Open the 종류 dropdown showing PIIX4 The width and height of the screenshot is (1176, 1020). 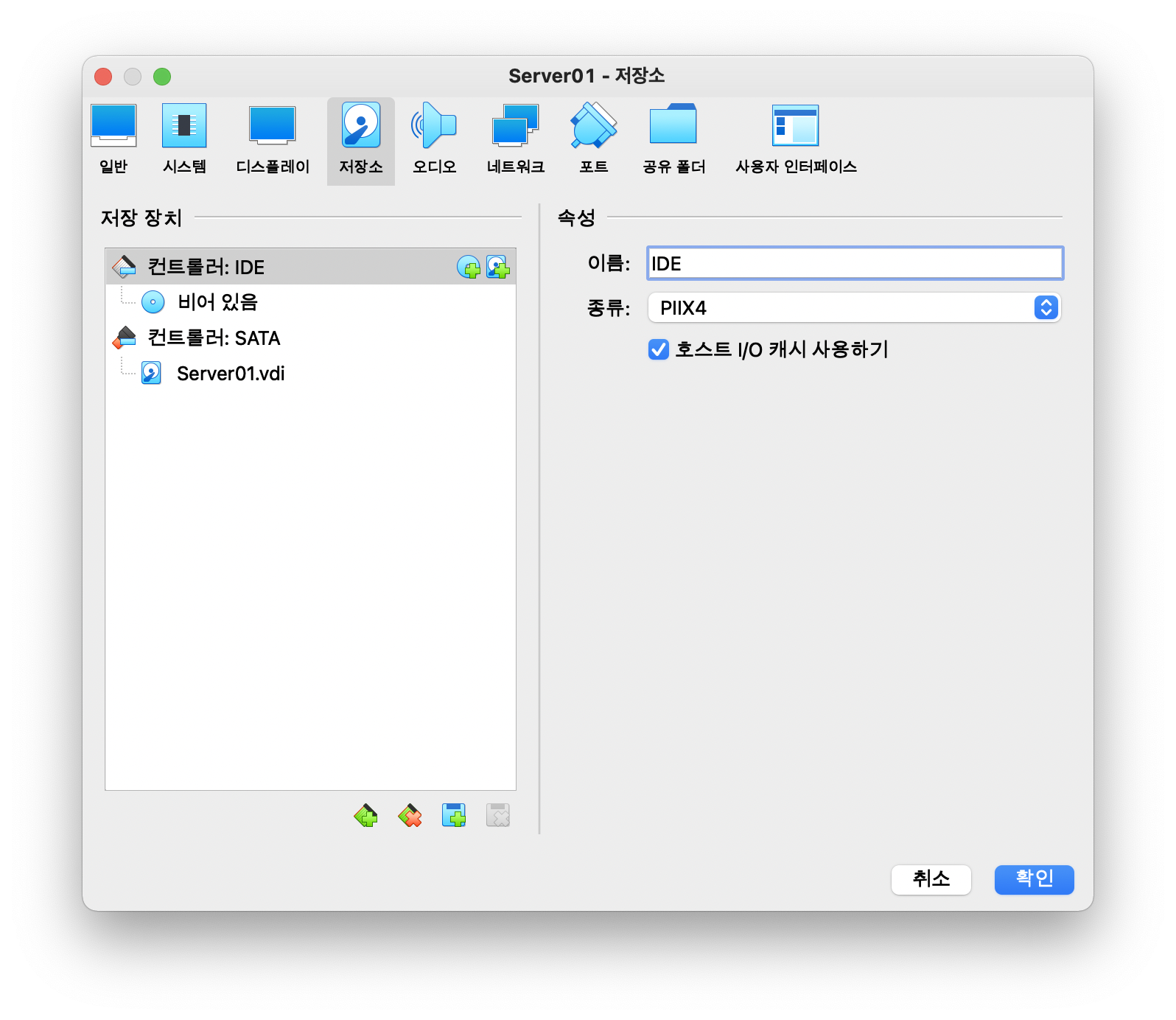point(854,307)
